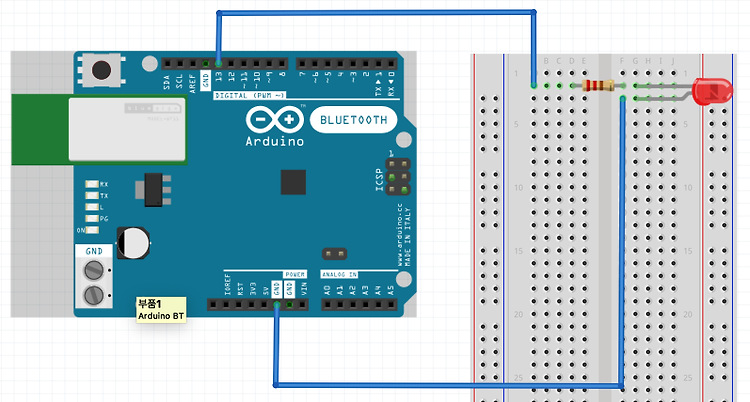Click the RST power pin socket
Viewport: 750px width, 402px height.
click(239, 304)
